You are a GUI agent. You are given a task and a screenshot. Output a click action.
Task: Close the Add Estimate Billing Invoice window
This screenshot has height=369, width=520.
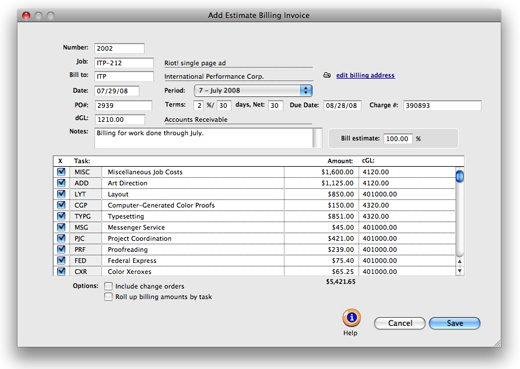(x=26, y=15)
